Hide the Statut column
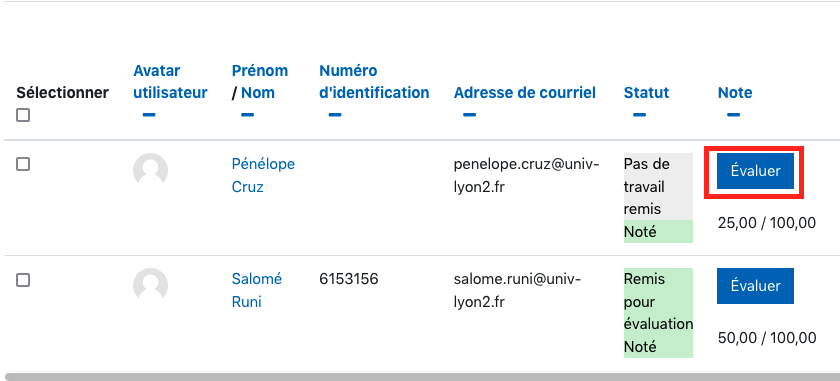The width and height of the screenshot is (840, 381). pos(639,115)
